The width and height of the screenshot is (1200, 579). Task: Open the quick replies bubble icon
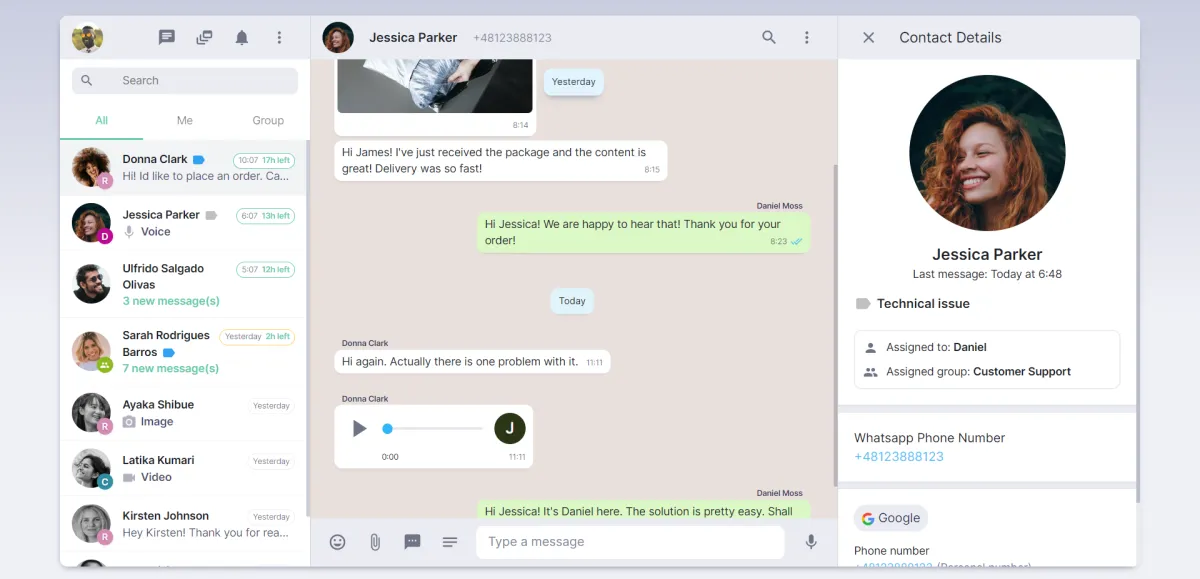pos(412,541)
